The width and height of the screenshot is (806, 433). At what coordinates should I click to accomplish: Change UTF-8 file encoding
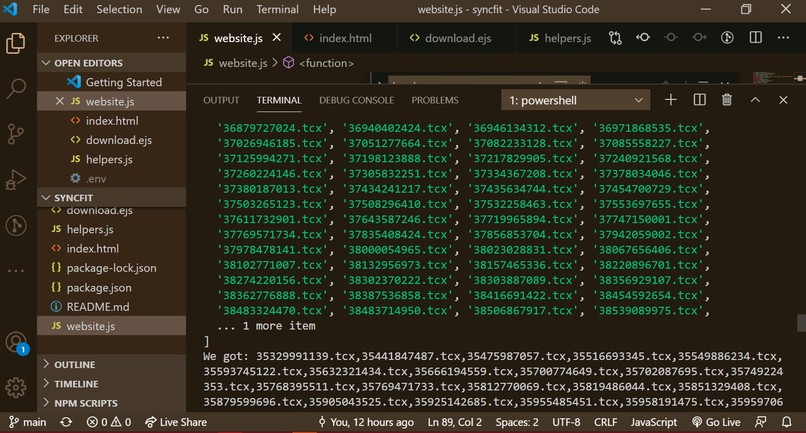pyautogui.click(x=566, y=422)
